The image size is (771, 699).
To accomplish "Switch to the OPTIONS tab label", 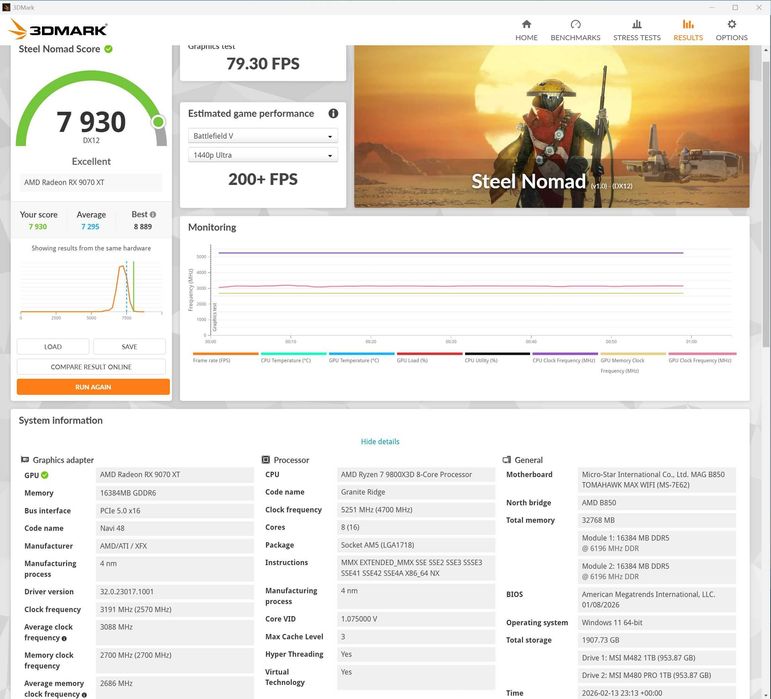I will (732, 37).
